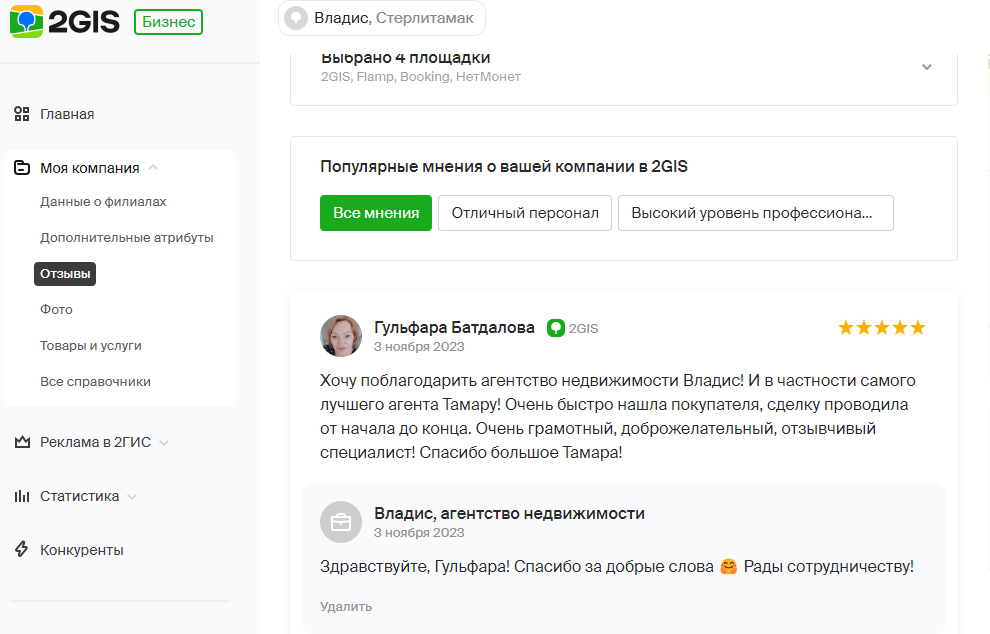990x634 pixels.
Task: Open Данные о филиалах
Action: click(103, 201)
